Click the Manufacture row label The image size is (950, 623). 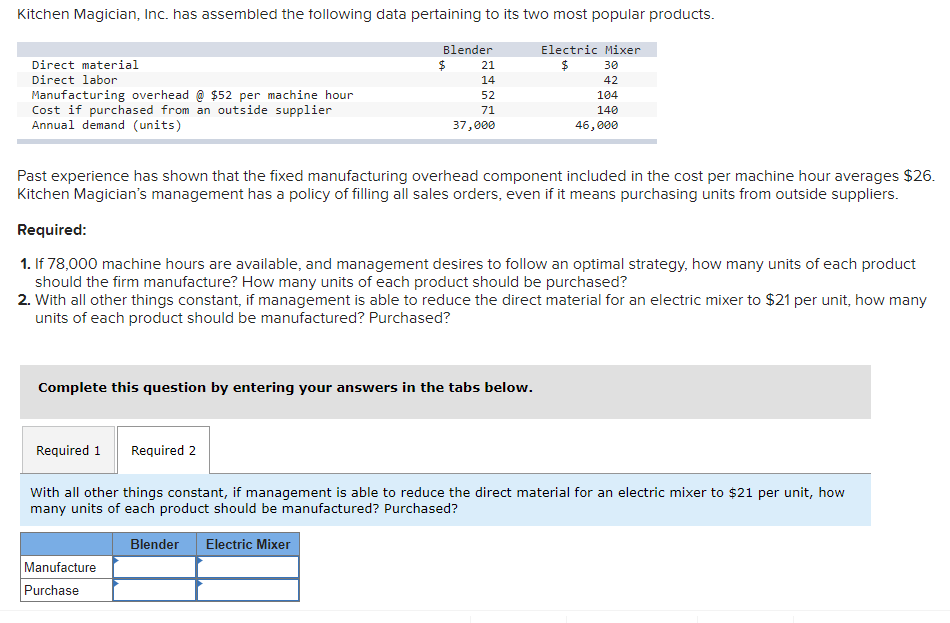[60, 567]
